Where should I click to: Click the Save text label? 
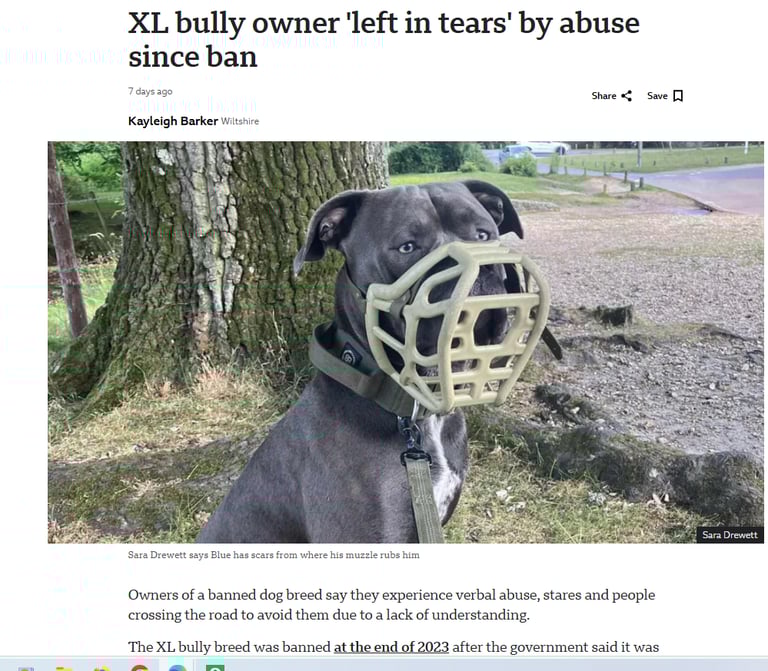click(x=657, y=96)
